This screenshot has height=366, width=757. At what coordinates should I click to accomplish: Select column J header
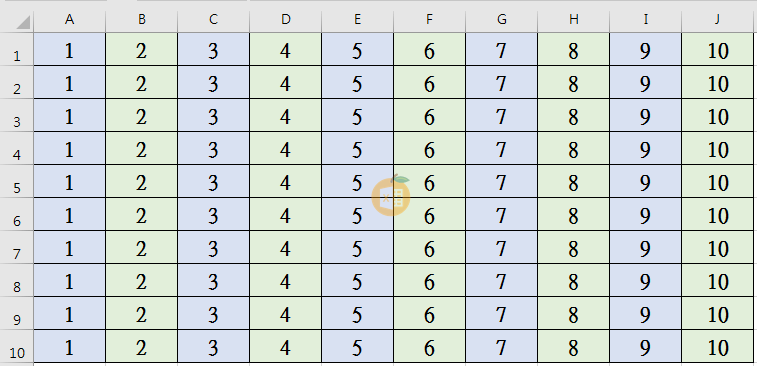(x=718, y=20)
